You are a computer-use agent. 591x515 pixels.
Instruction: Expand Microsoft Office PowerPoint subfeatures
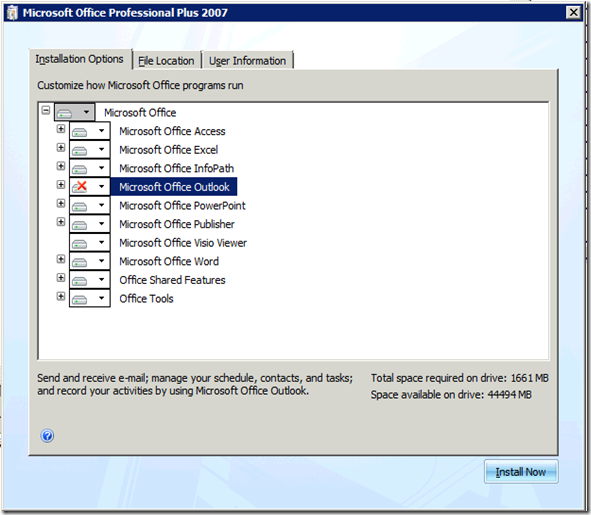(61, 203)
